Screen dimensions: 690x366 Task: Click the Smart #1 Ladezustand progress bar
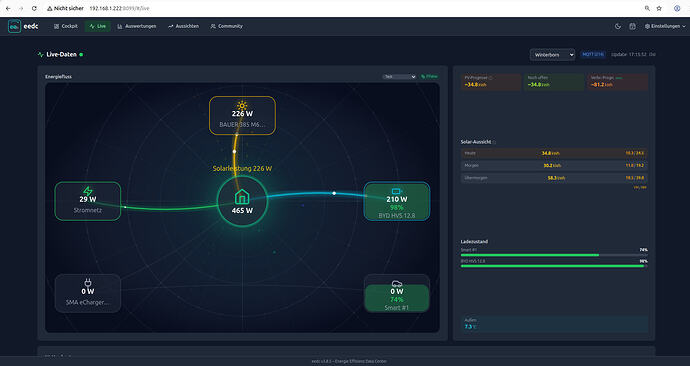tap(554, 255)
